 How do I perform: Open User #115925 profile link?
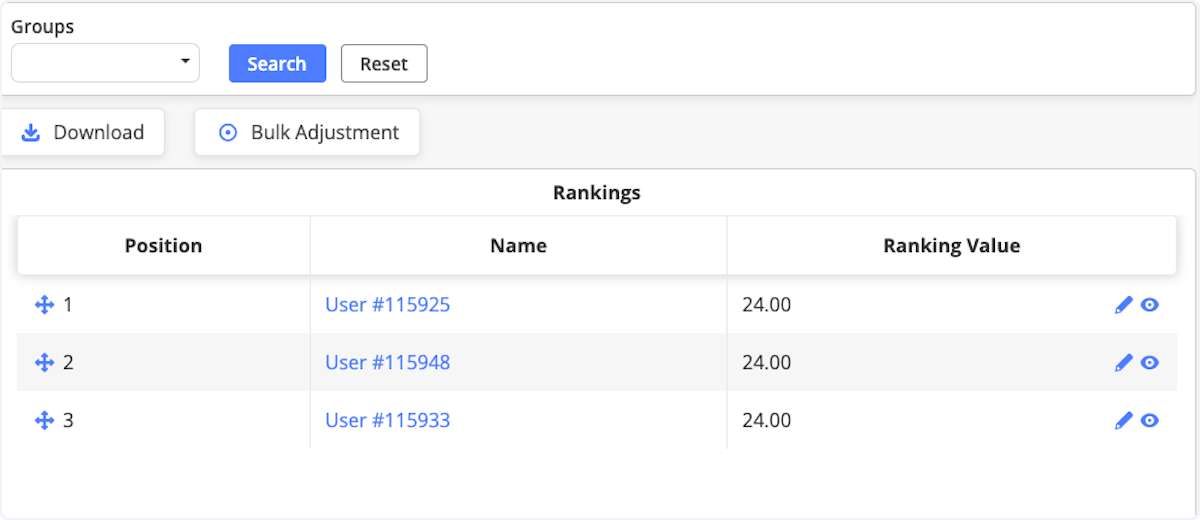[x=387, y=305]
